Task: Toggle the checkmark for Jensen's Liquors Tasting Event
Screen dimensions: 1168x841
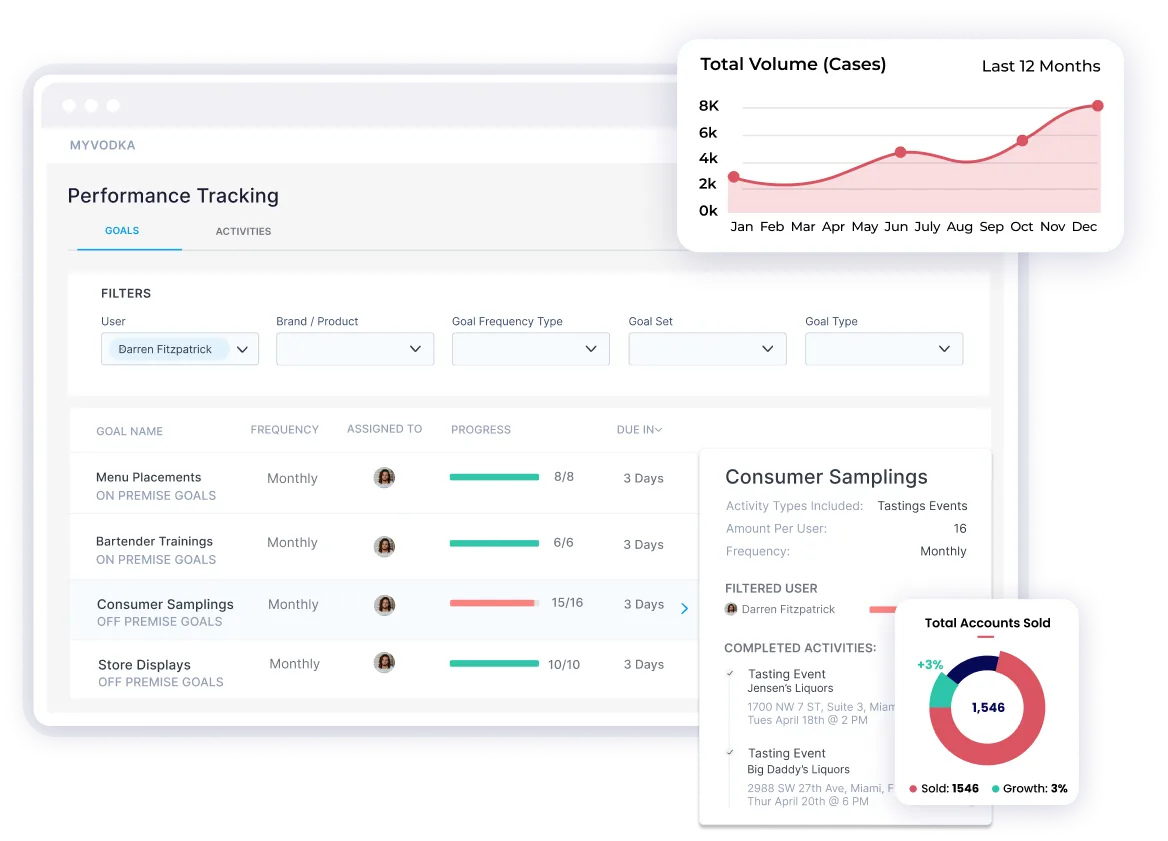Action: coord(731,674)
